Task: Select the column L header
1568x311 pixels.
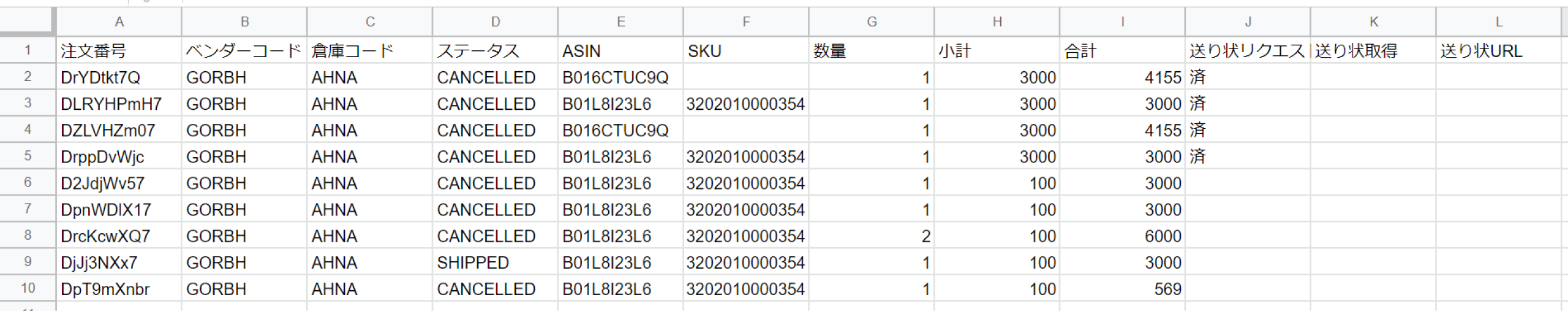Action: 1498,22
